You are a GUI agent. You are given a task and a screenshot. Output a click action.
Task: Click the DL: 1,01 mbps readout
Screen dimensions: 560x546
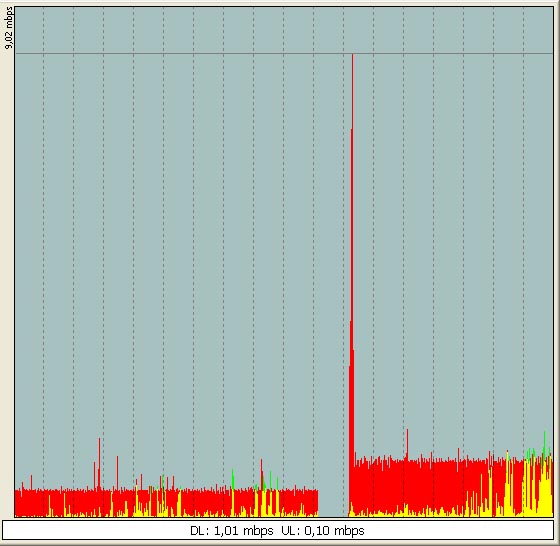(231, 530)
